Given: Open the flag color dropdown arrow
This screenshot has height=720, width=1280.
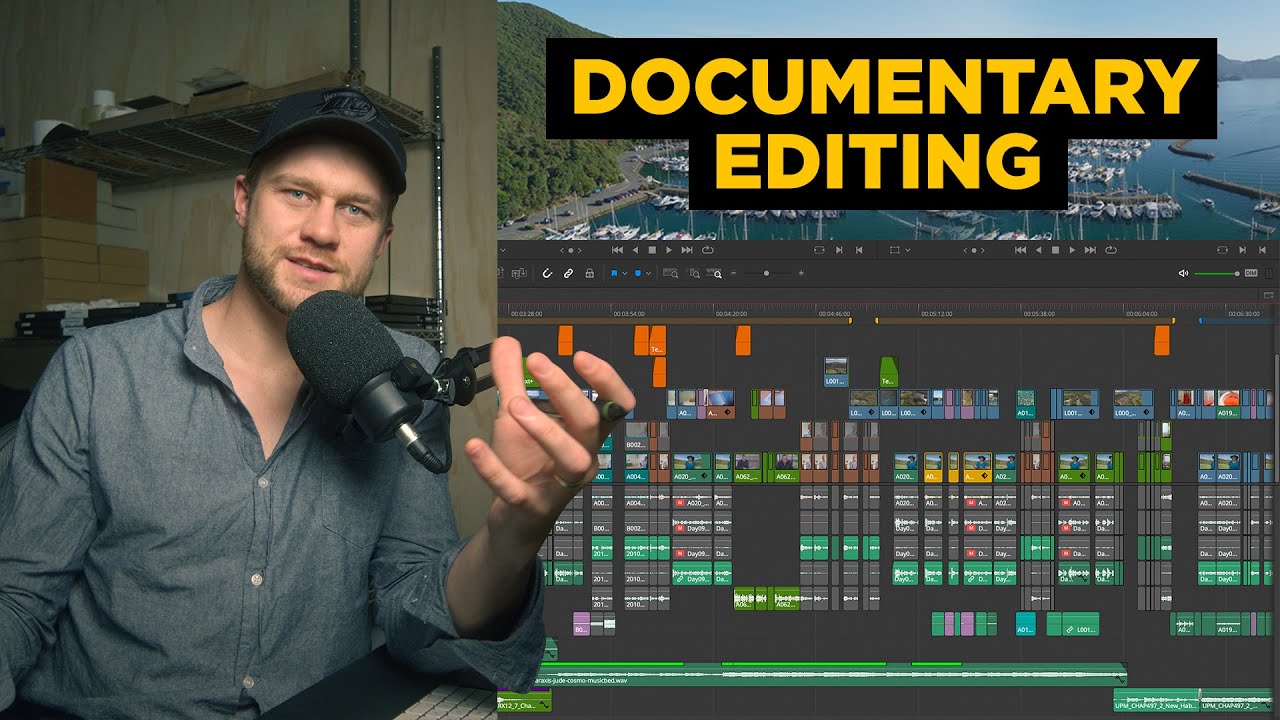Looking at the screenshot, I should click(624, 273).
